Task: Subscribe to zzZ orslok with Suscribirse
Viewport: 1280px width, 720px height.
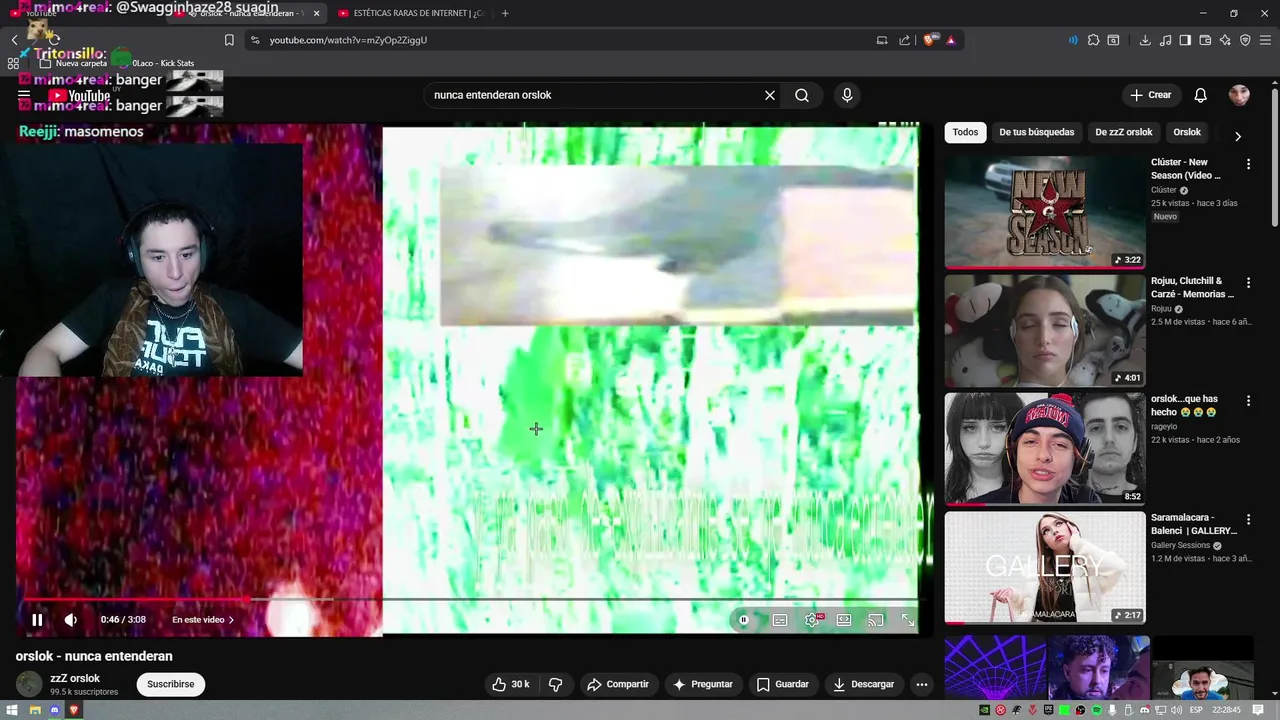Action: [171, 684]
